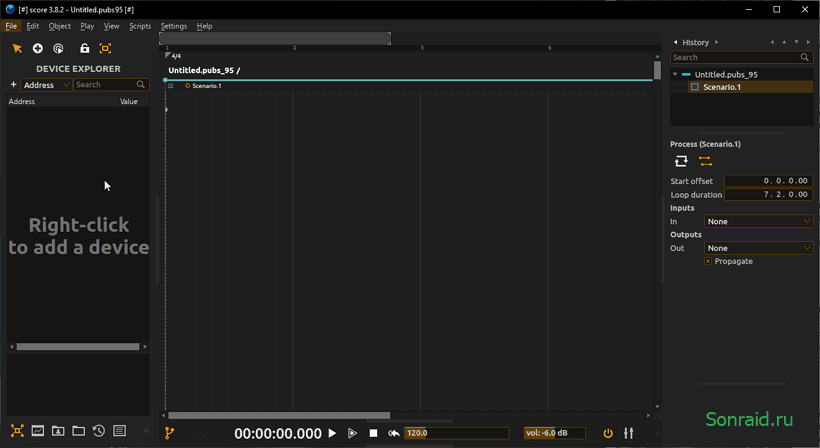Adjust the 120.0 tempo slider
Viewport: 820px width, 448px height.
(457, 433)
